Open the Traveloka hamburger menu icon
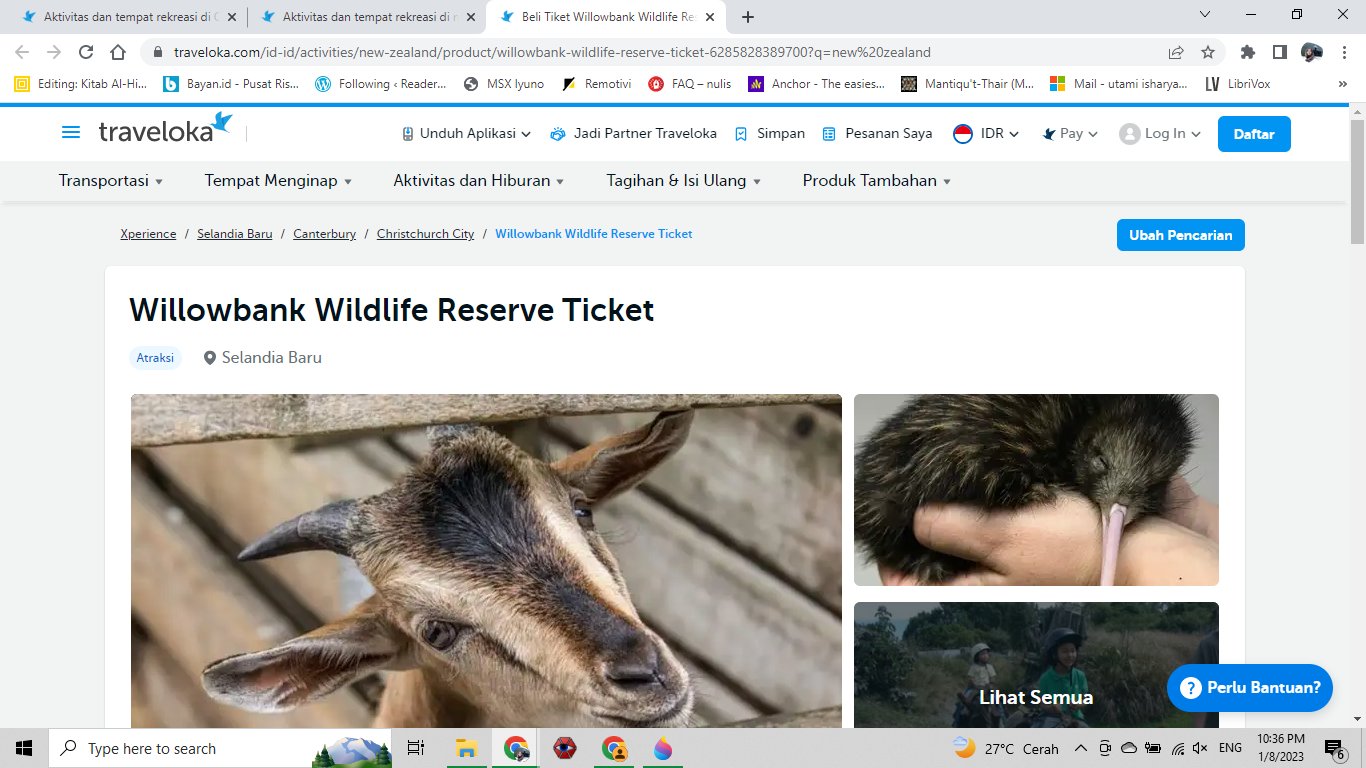1366x768 pixels. pyautogui.click(x=71, y=133)
